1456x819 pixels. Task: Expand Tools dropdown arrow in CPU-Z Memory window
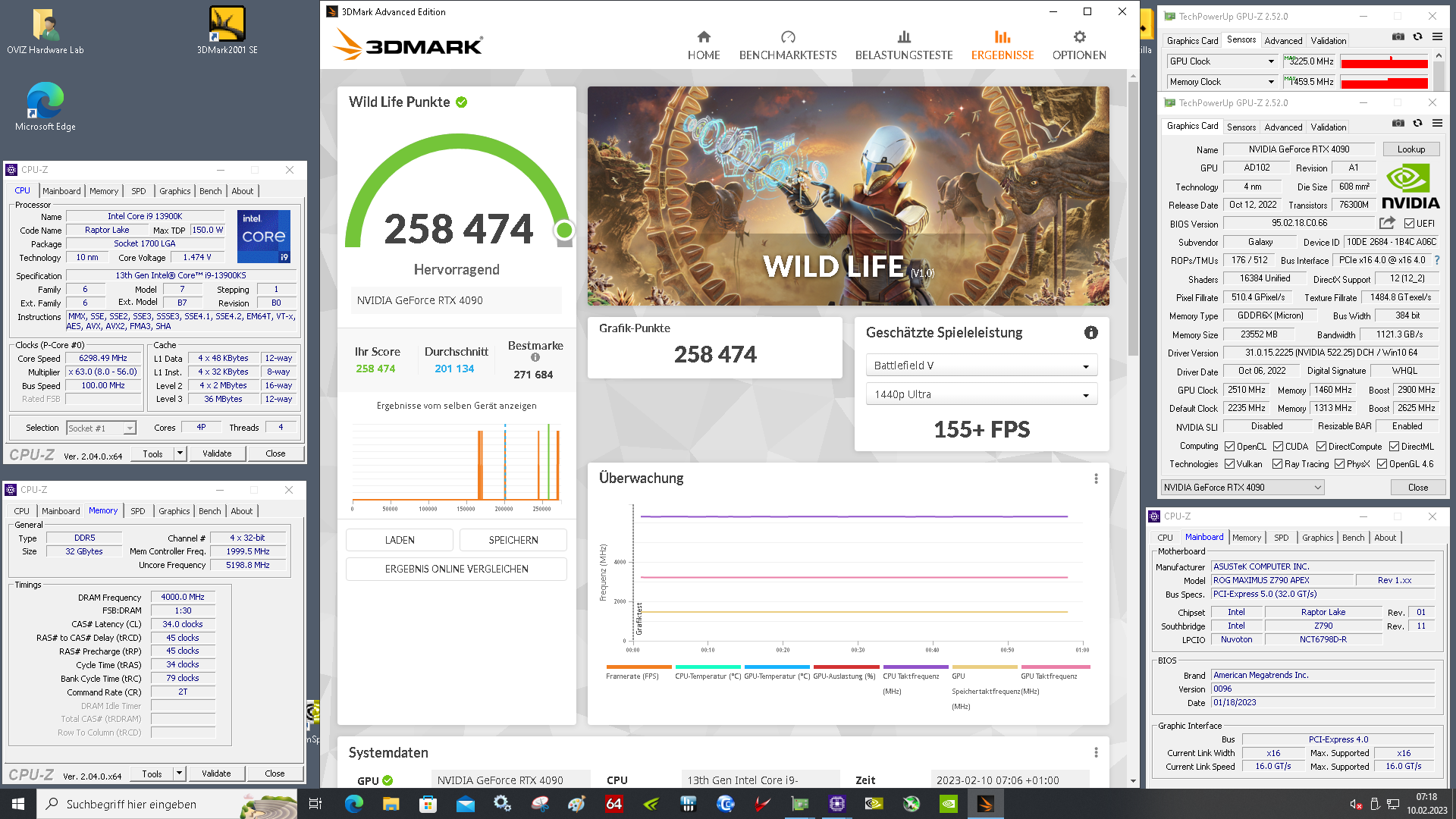179,773
